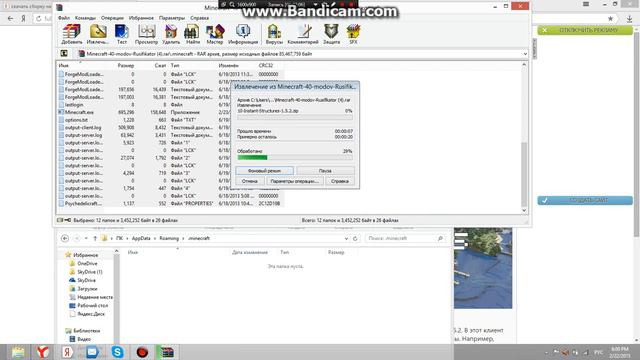Open recent locations dropdown next to Forward arrow
The height and width of the screenshot is (360, 640).
tap(86, 238)
